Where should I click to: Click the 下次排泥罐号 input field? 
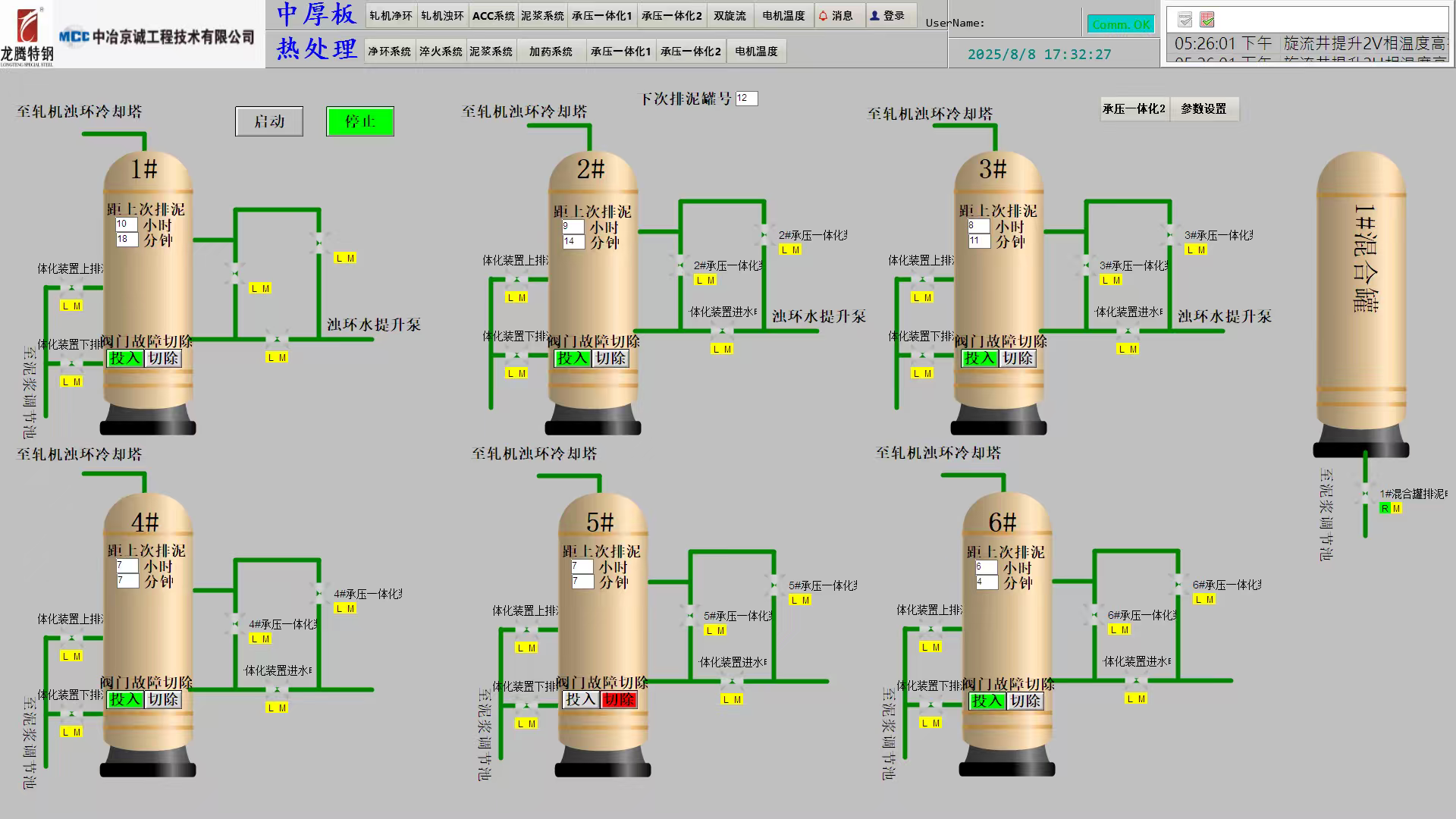746,99
